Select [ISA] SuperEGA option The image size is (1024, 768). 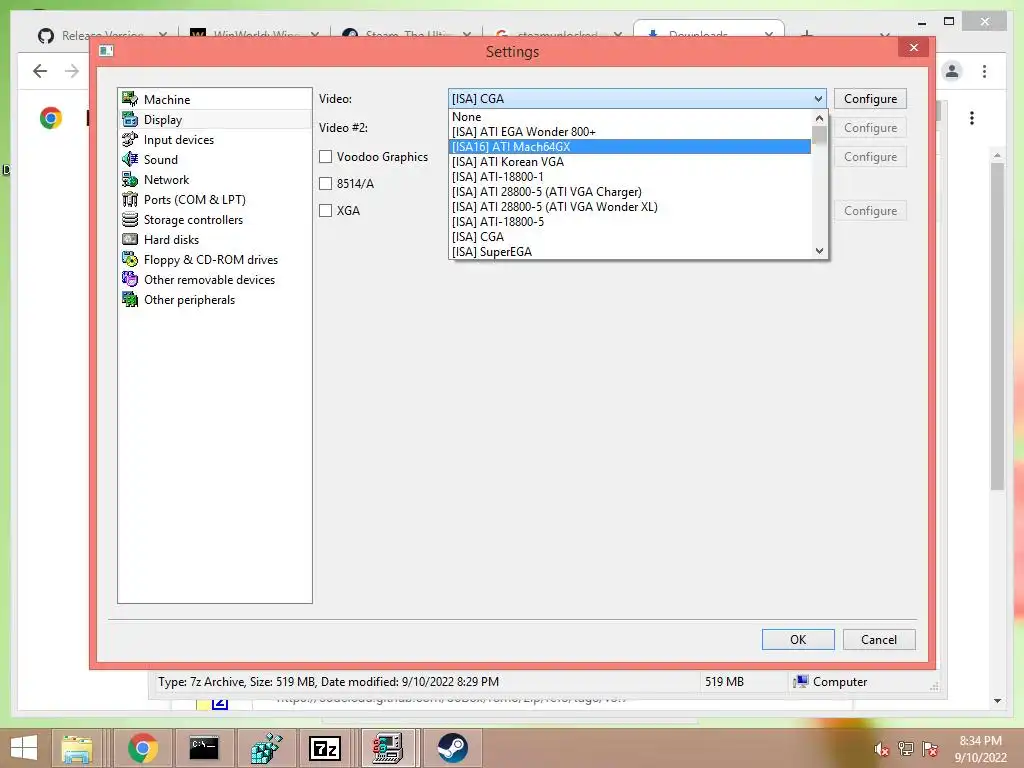point(630,252)
